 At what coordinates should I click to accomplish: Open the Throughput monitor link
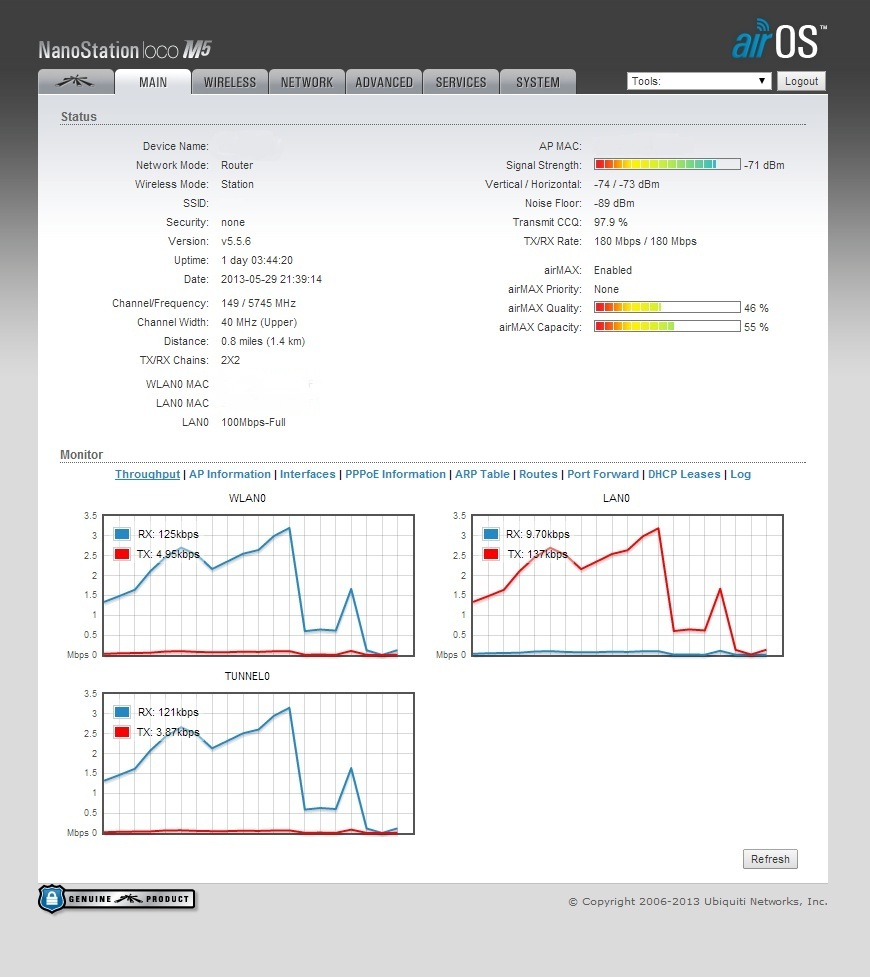[147, 474]
